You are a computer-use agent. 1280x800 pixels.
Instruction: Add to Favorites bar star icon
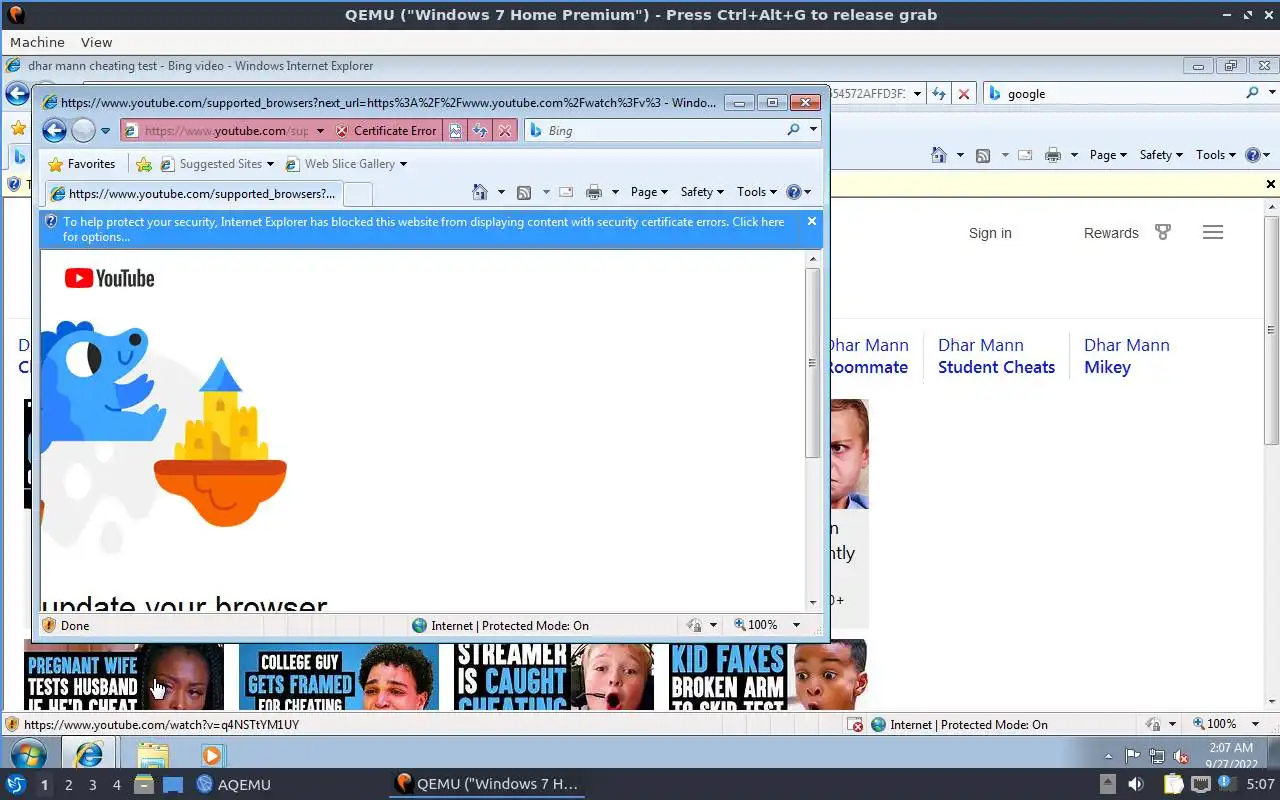(144, 164)
